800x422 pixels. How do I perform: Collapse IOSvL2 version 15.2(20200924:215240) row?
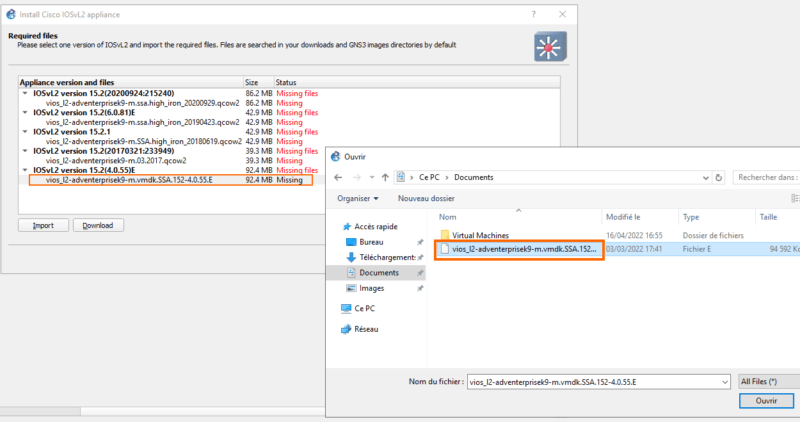click(25, 93)
